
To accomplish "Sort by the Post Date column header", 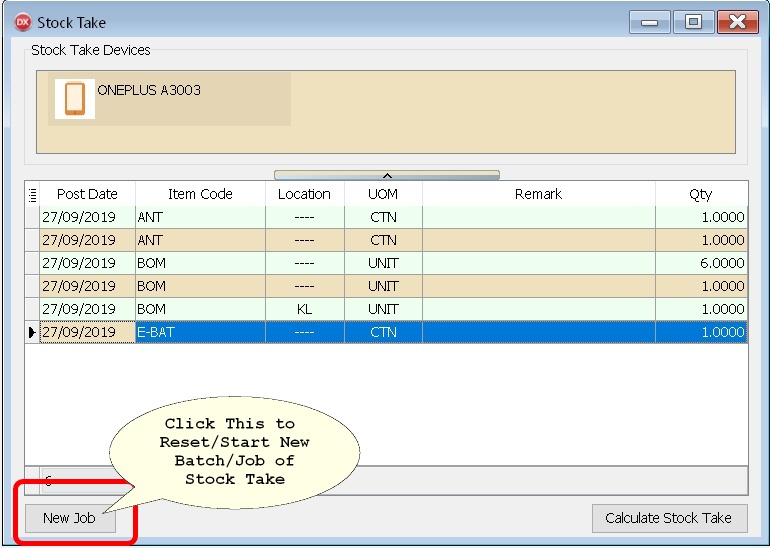I will pos(87,194).
